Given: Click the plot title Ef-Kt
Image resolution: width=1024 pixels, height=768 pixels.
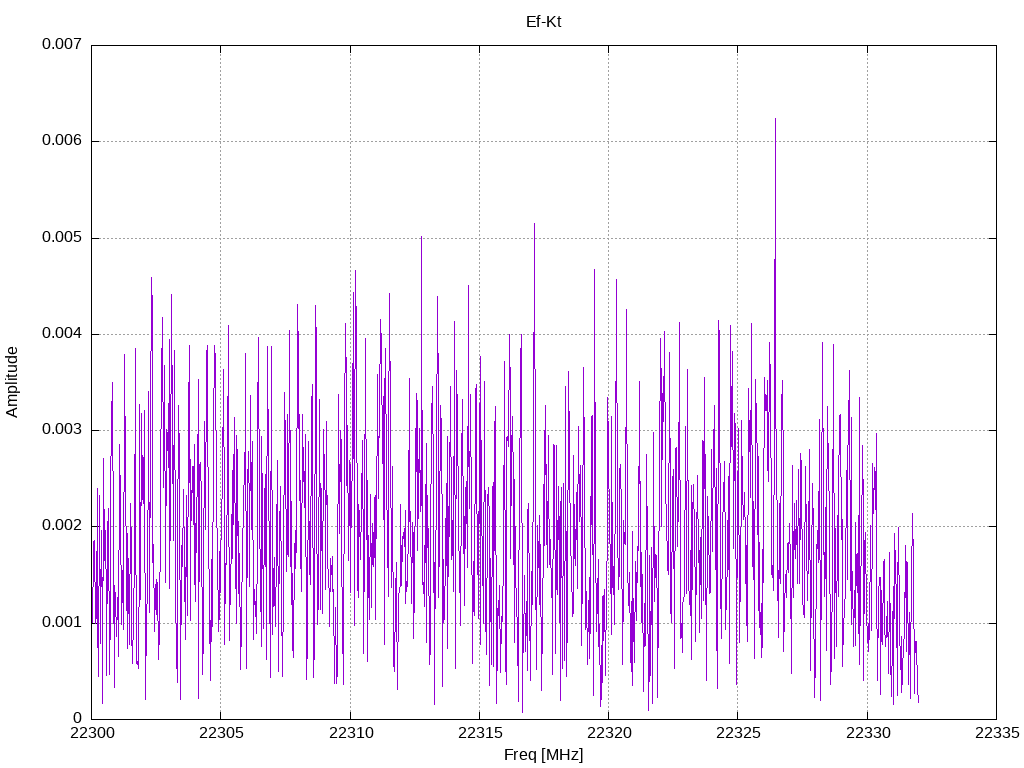Looking at the screenshot, I should [x=543, y=22].
